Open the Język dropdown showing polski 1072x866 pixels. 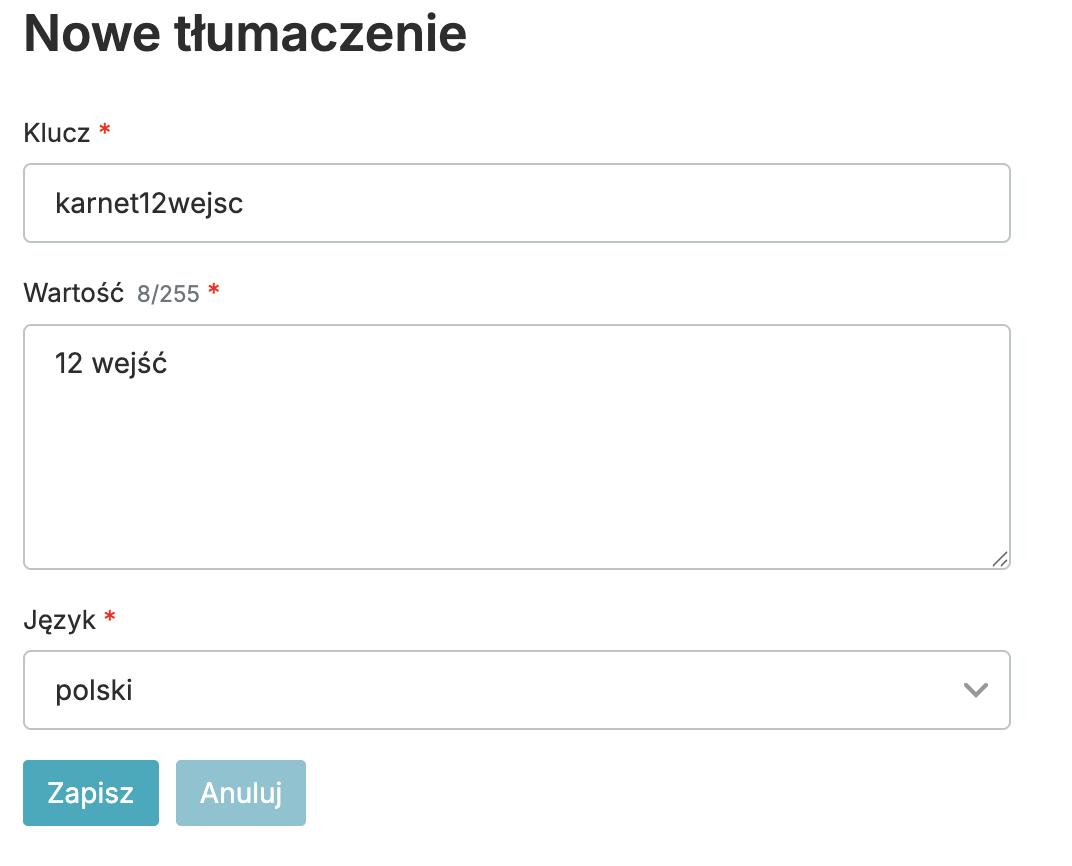[x=516, y=690]
